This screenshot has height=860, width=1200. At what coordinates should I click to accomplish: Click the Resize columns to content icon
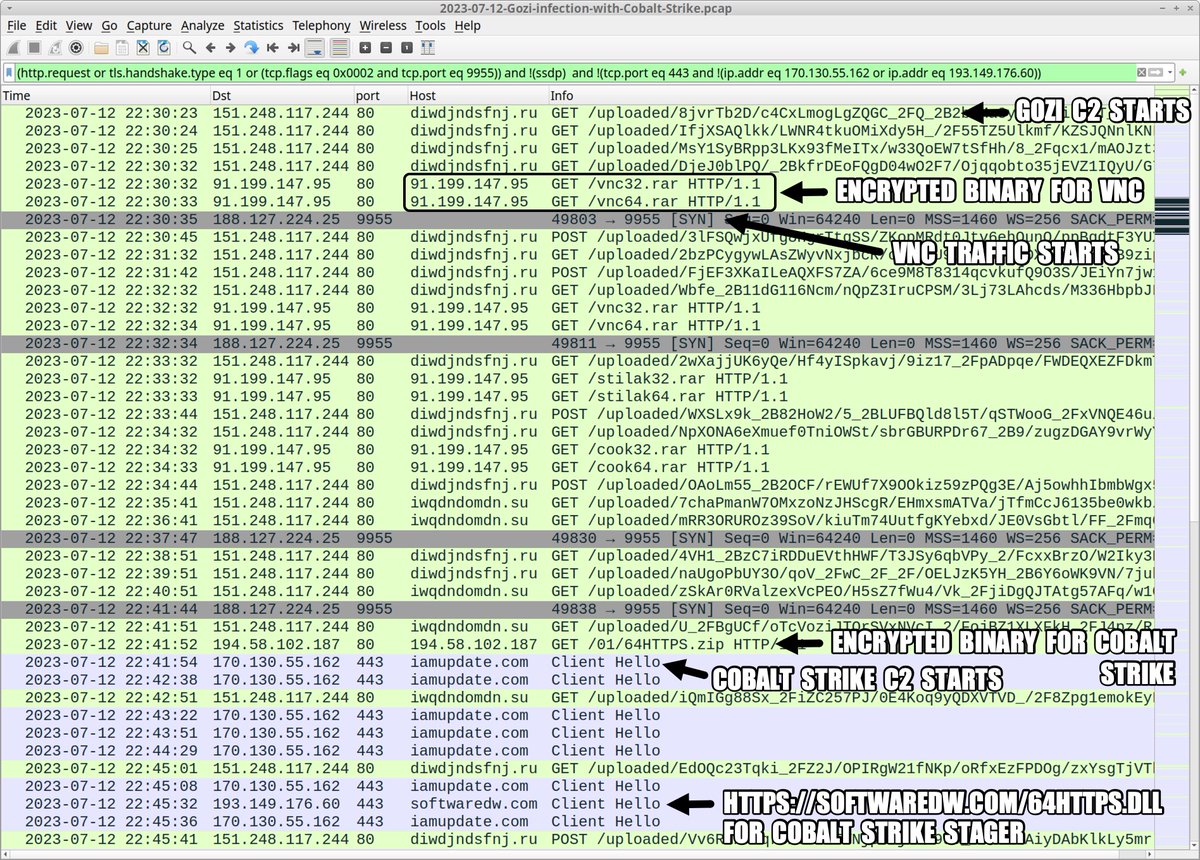point(429,47)
